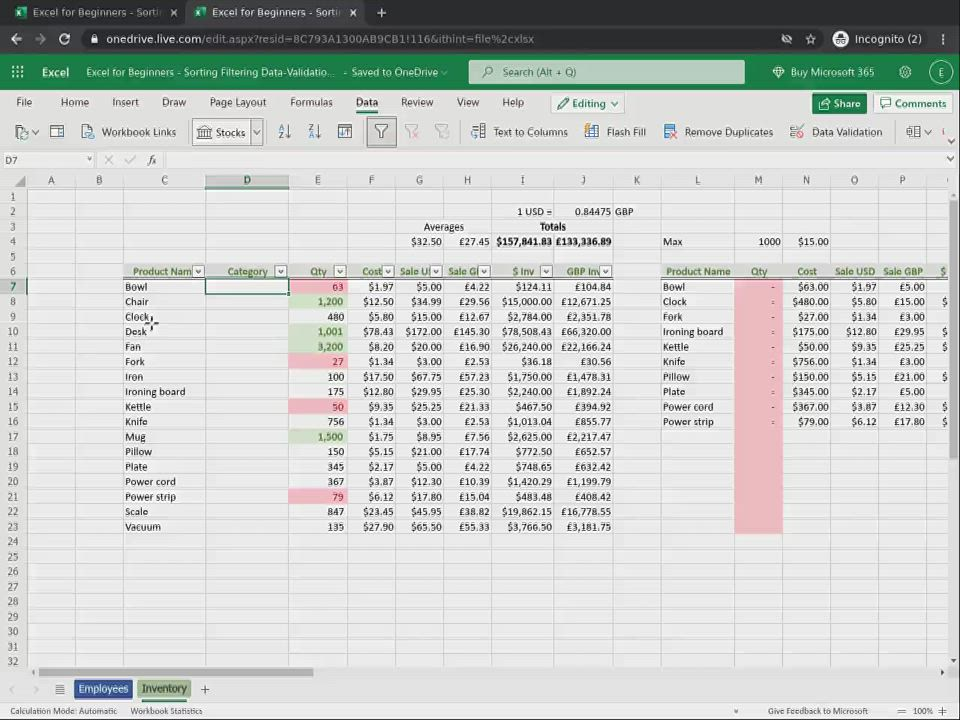Click the select all corner triangle
Viewport: 960px width, 720px height.
tap(20, 181)
